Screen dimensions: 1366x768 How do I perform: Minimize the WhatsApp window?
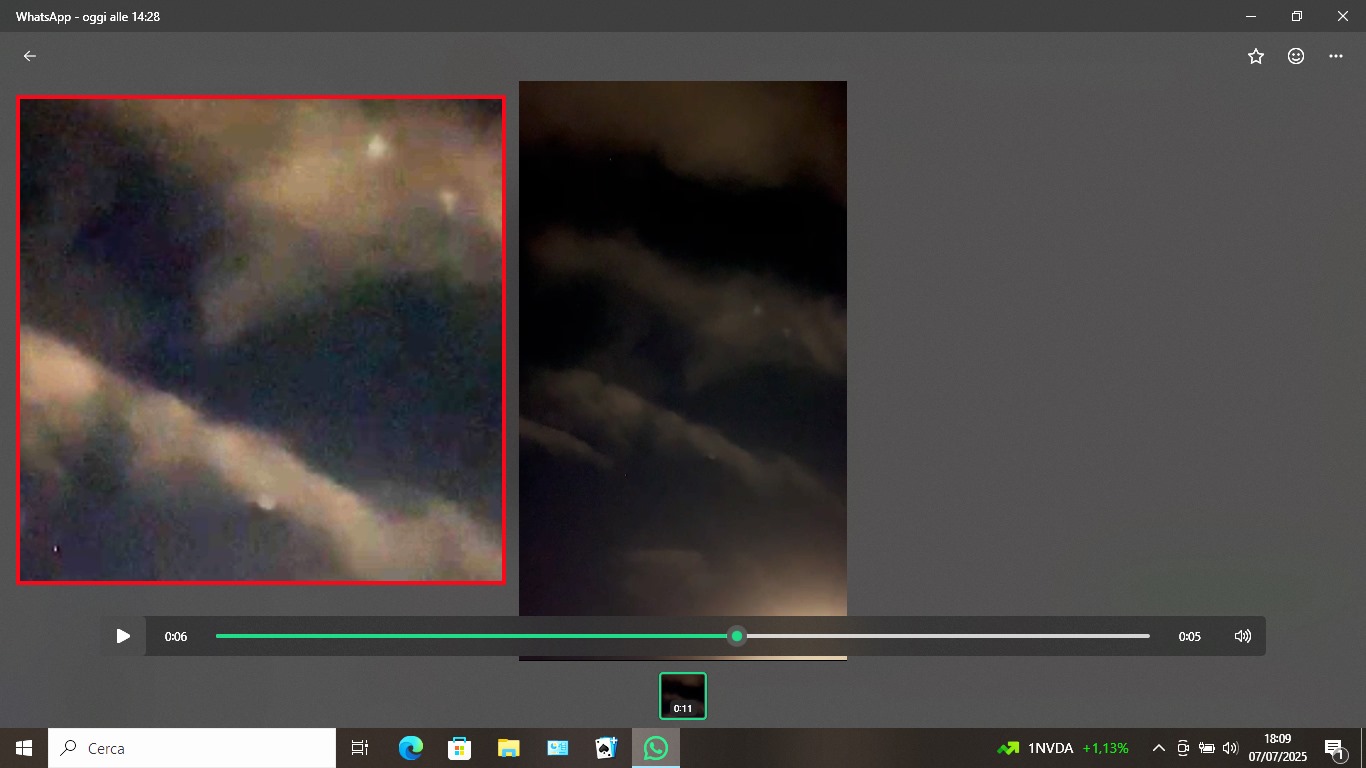pos(1251,16)
